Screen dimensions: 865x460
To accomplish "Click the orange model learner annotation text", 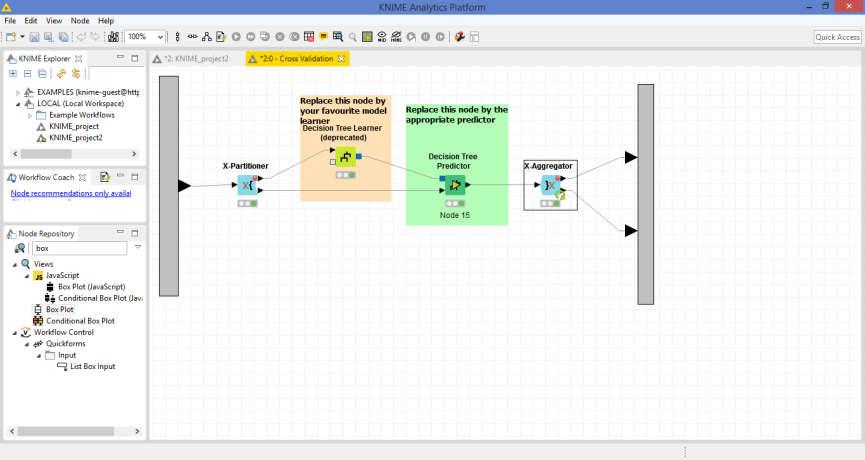I will click(x=343, y=111).
